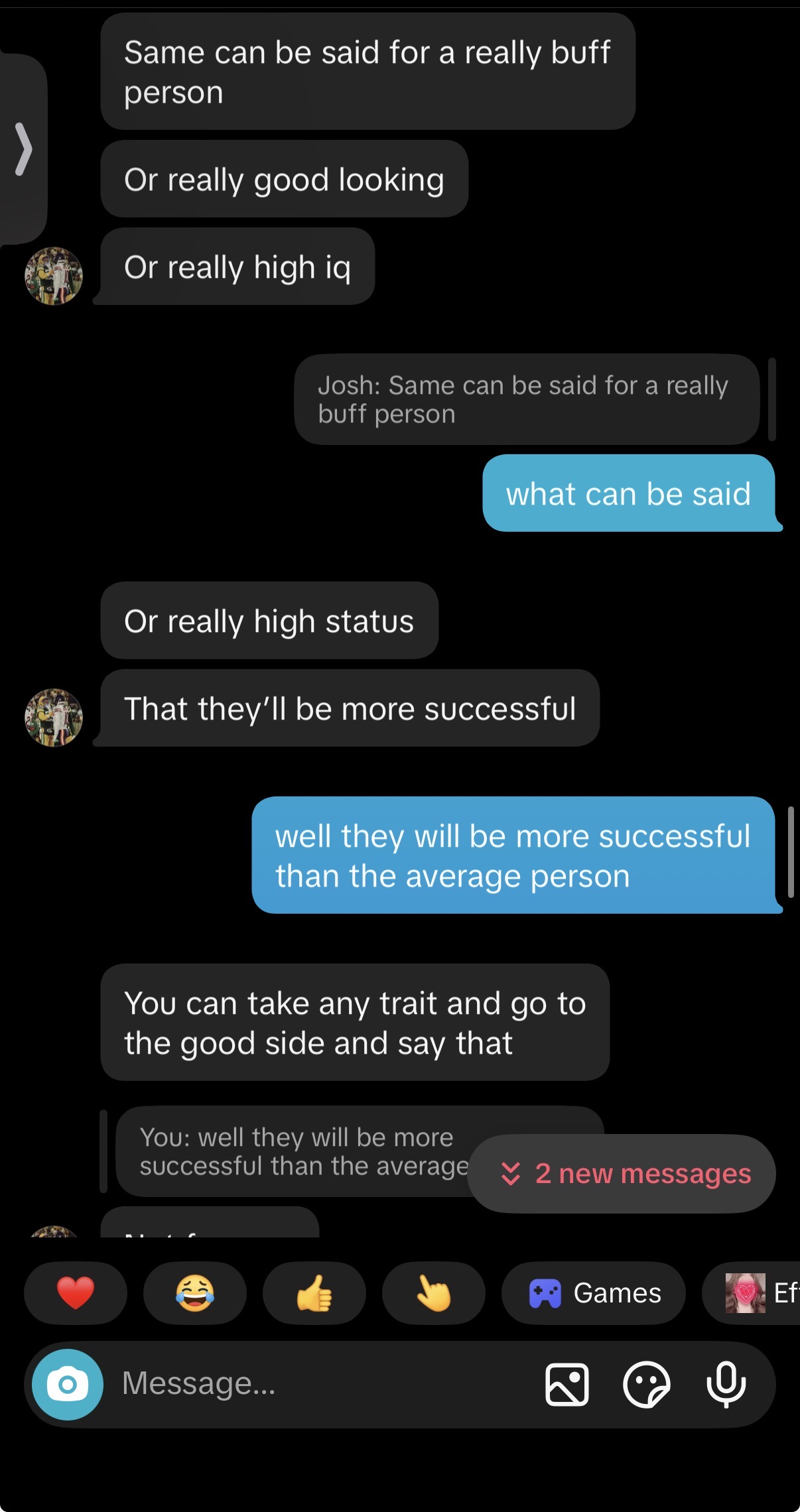Tap the Message text input field
800x1512 pixels.
pos(325,1384)
